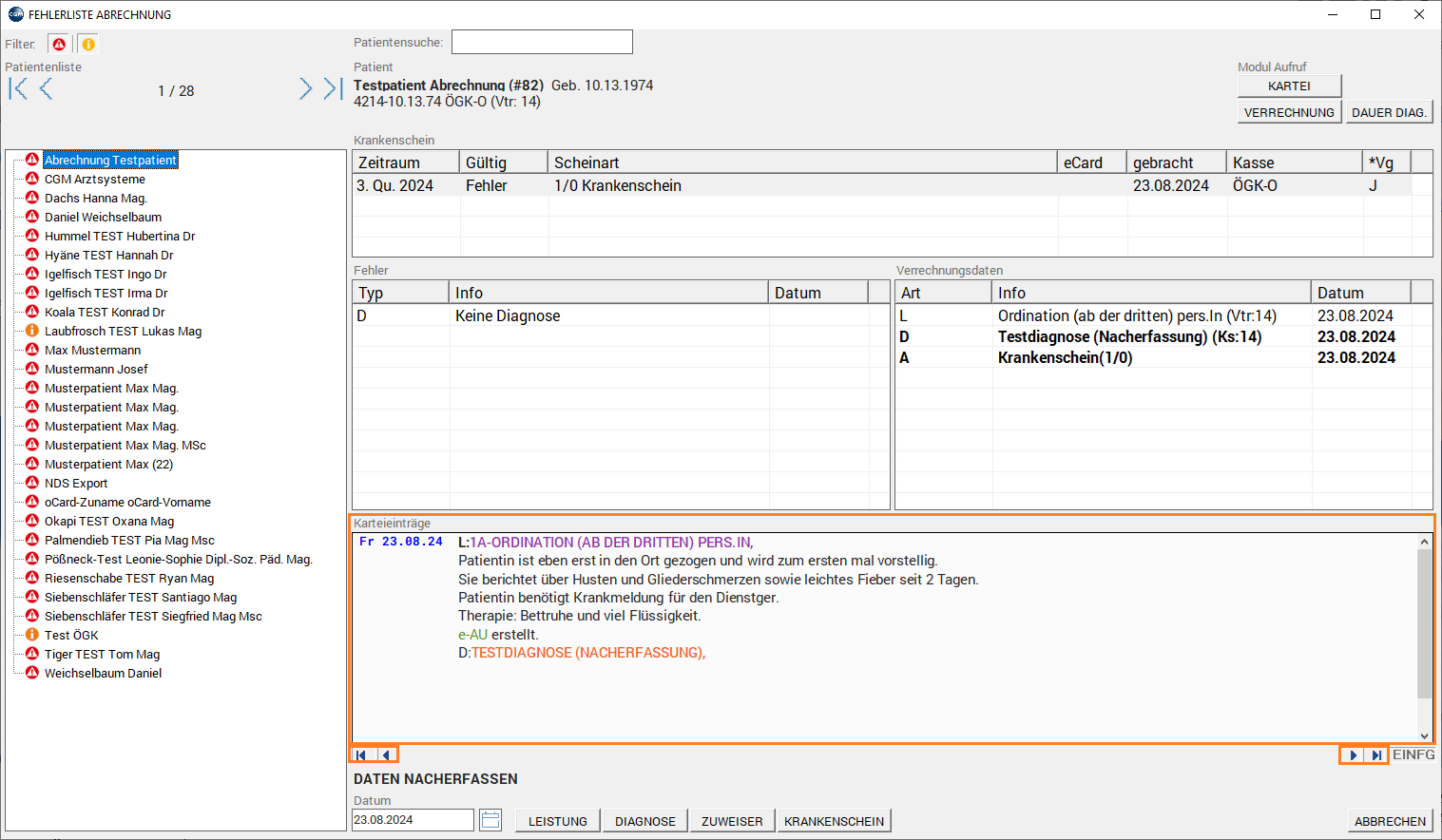Screen dimensions: 1442x840
Task: Jump to last patient in list
Action: 332,89
